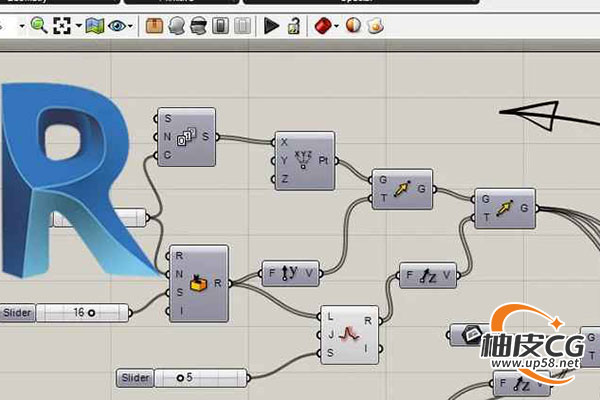Screen dimensions: 600x400
Task: Click the blindfolded head no-preview icon
Action: [198, 26]
